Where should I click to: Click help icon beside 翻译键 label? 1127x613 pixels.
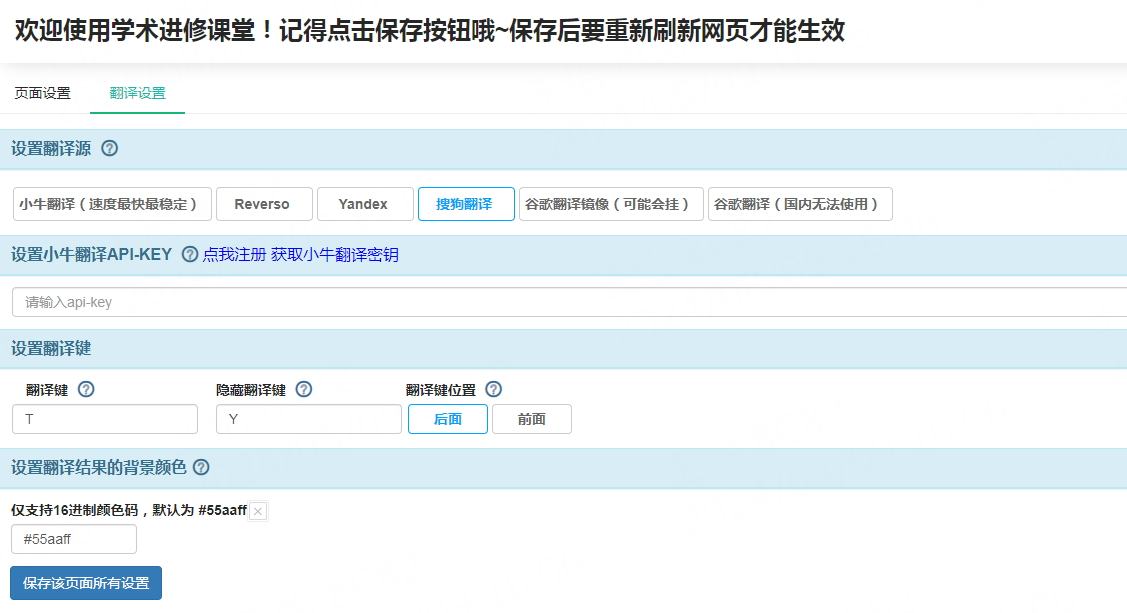click(x=86, y=390)
